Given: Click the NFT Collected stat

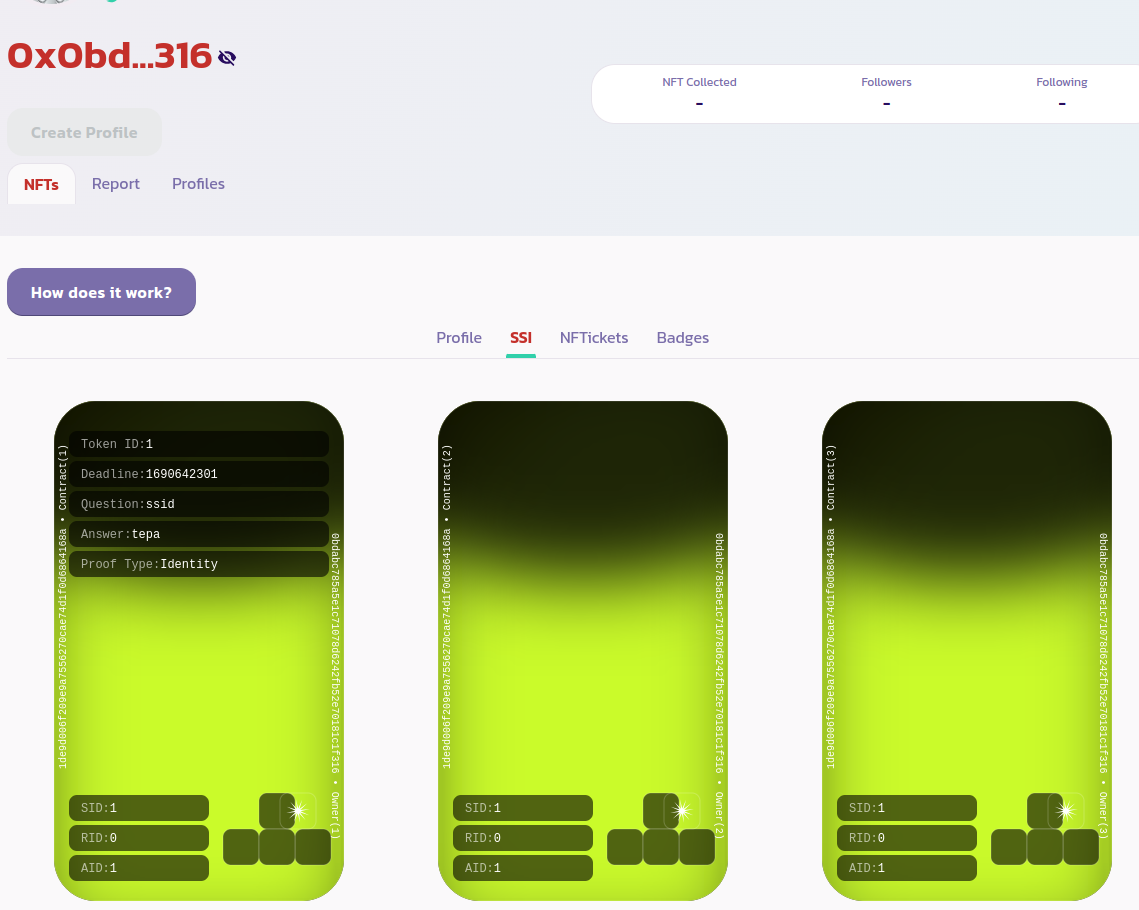Looking at the screenshot, I should pos(699,94).
